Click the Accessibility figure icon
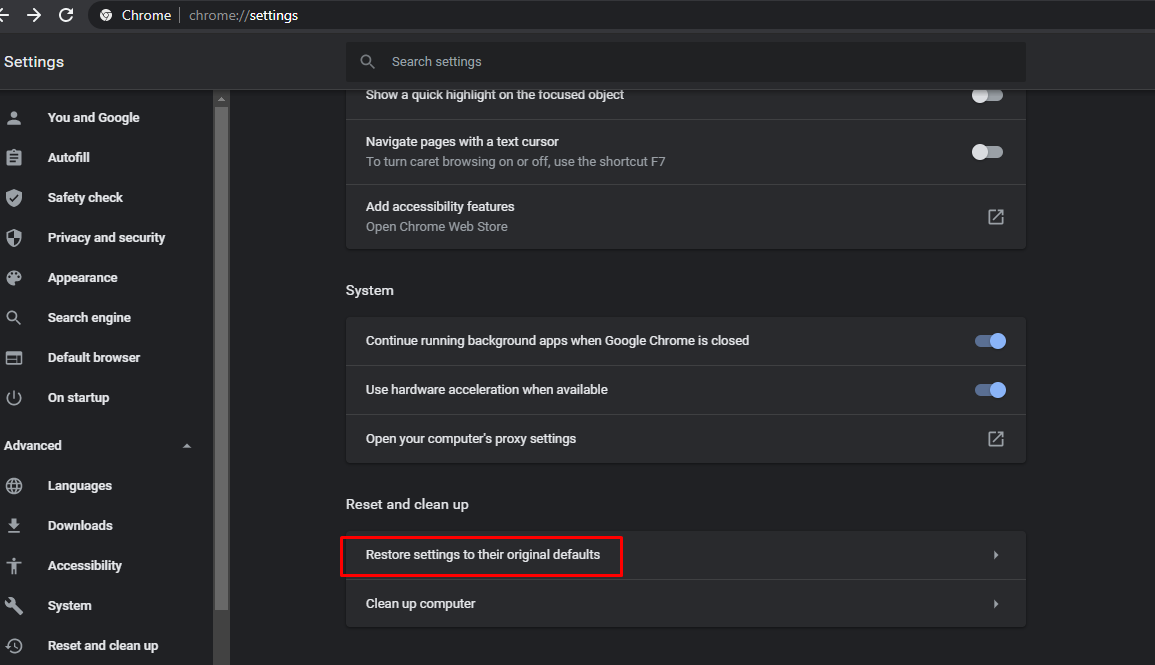The width and height of the screenshot is (1155, 665). coord(14,566)
